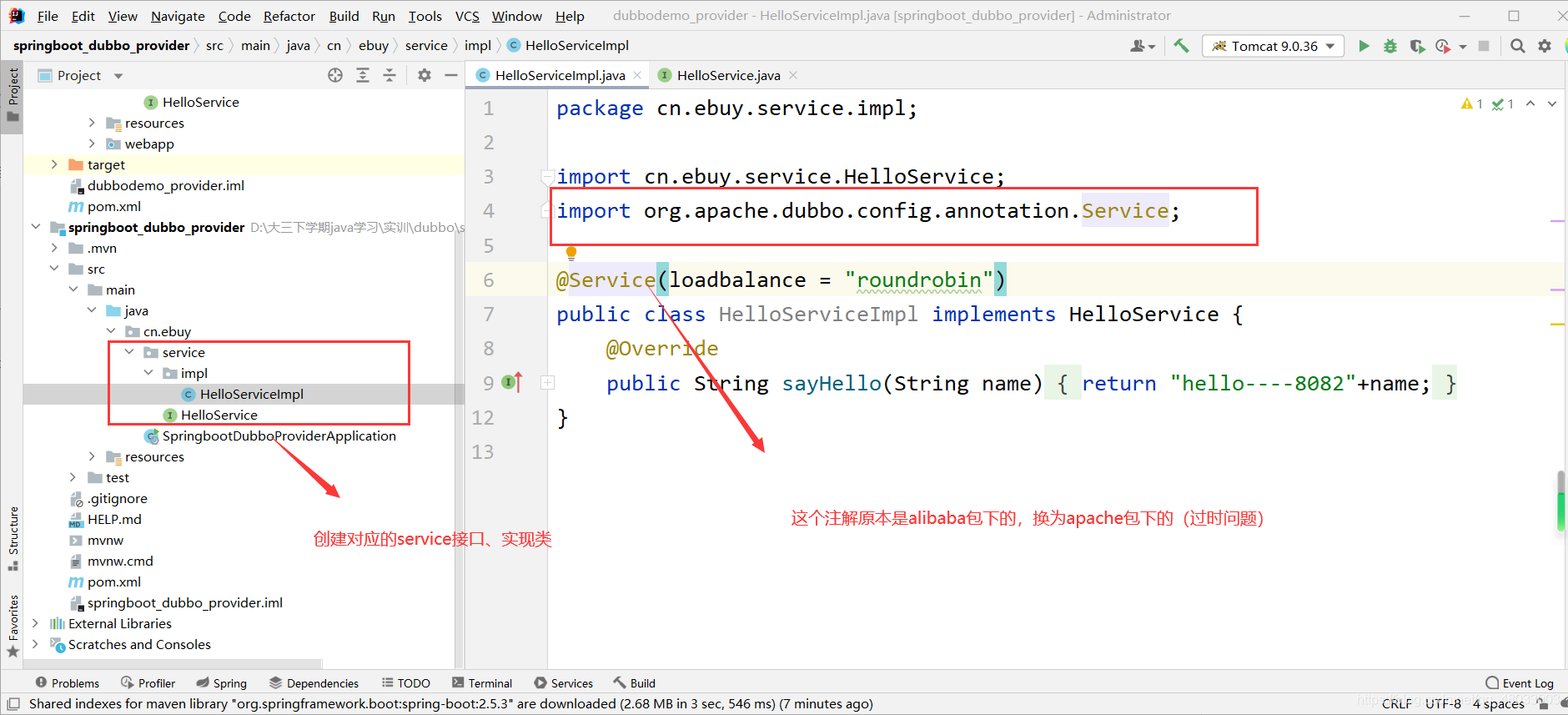Click the impl breadcrumb in navigation bar

click(478, 46)
